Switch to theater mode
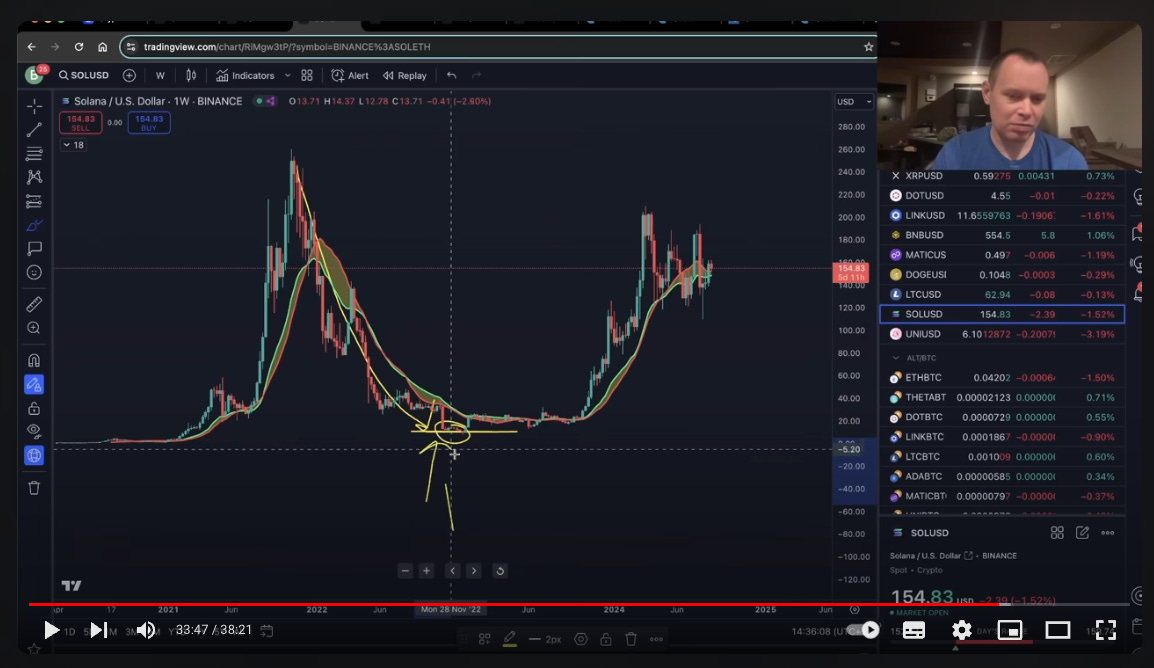The height and width of the screenshot is (668, 1154). coord(1058,630)
